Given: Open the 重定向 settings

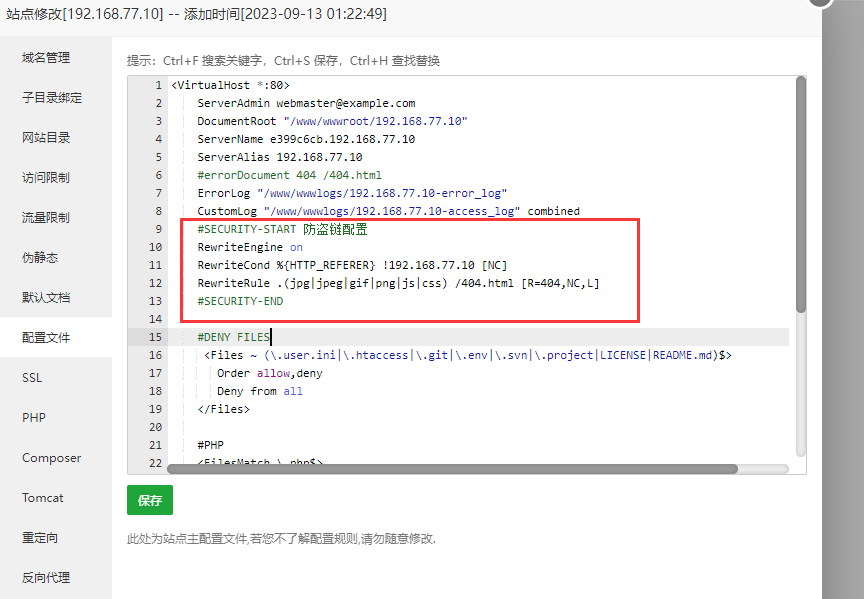Looking at the screenshot, I should 40,538.
